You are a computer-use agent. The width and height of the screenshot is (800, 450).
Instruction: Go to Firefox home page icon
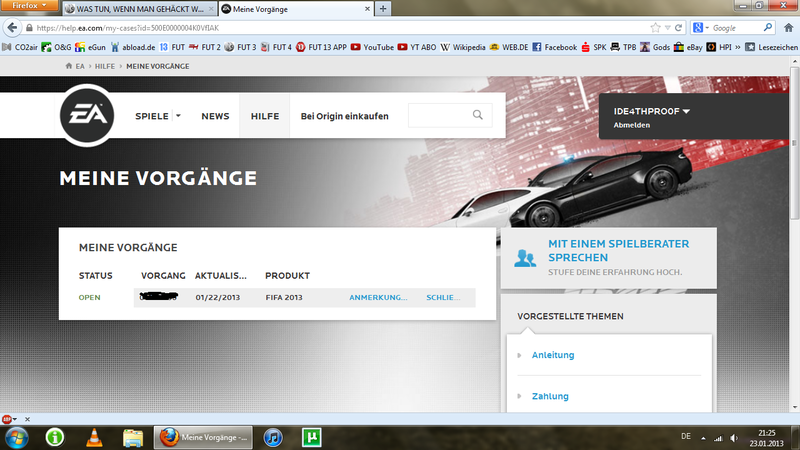coord(789,28)
